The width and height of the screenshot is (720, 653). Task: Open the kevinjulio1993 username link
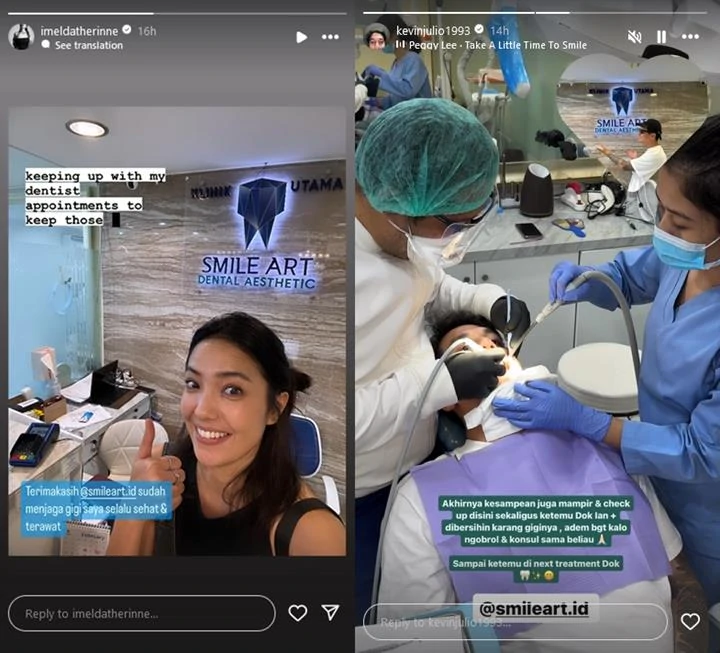click(x=433, y=31)
